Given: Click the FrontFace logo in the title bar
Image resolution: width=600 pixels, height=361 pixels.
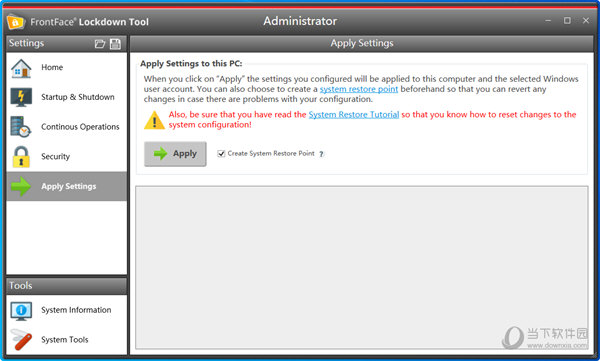Looking at the screenshot, I should [x=16, y=22].
